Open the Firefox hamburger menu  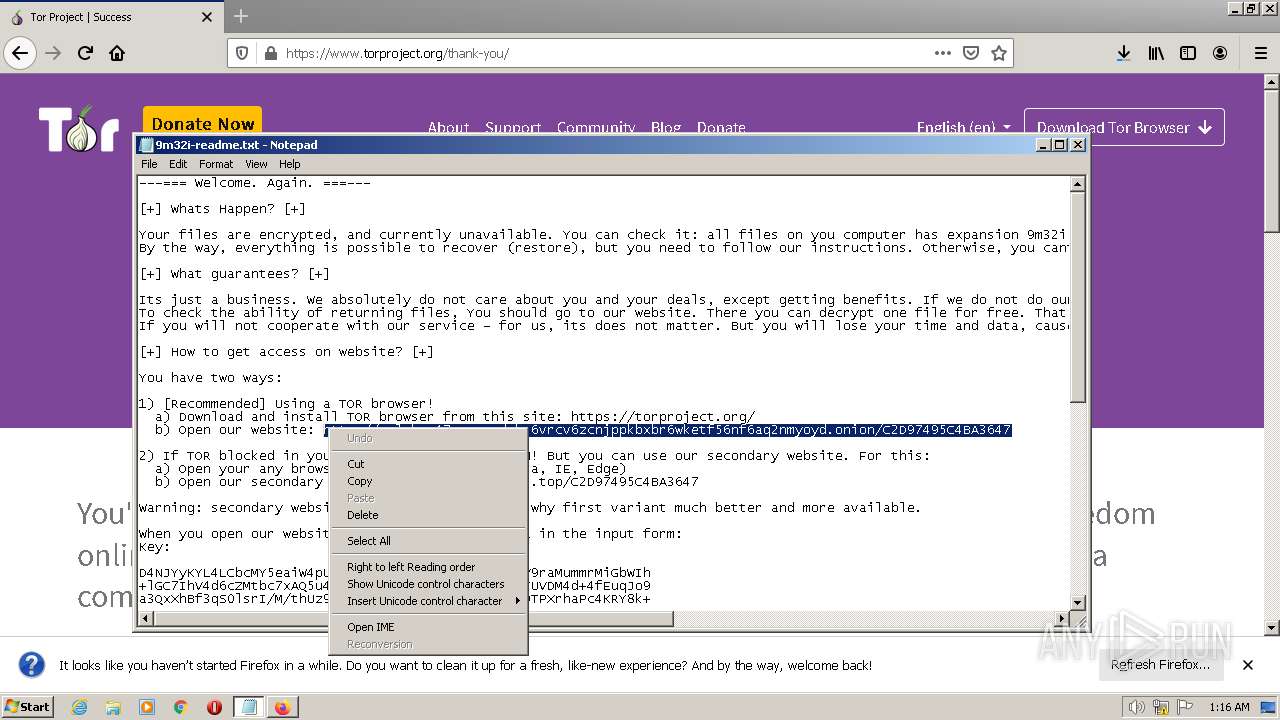click(x=1260, y=53)
